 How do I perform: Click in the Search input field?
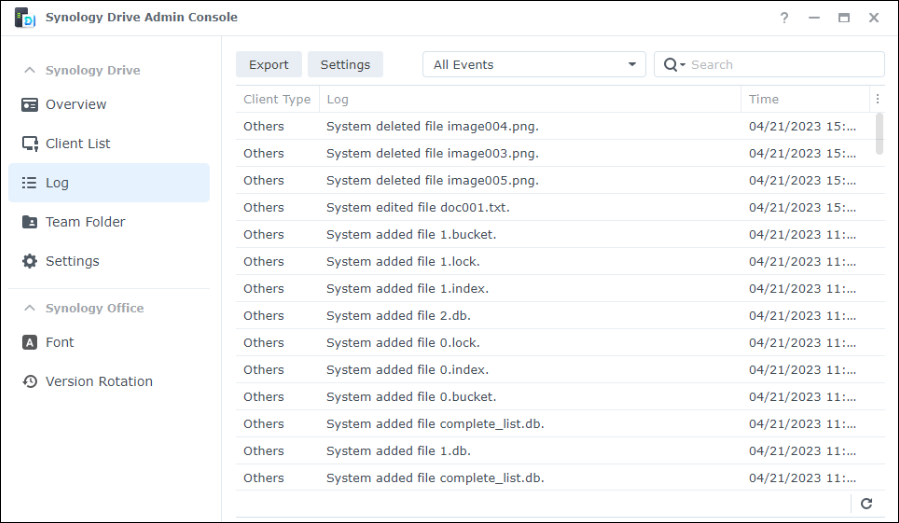pos(785,64)
